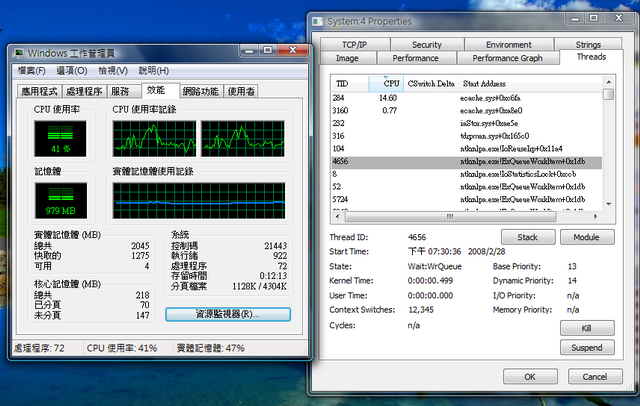Click the Stack button
The width and height of the screenshot is (640, 406).
coord(528,237)
